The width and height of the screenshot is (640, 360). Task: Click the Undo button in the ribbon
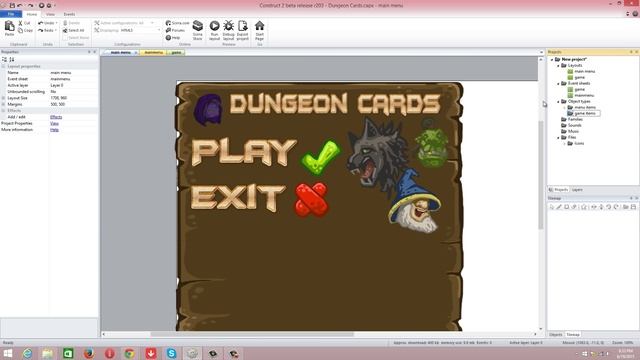46,23
